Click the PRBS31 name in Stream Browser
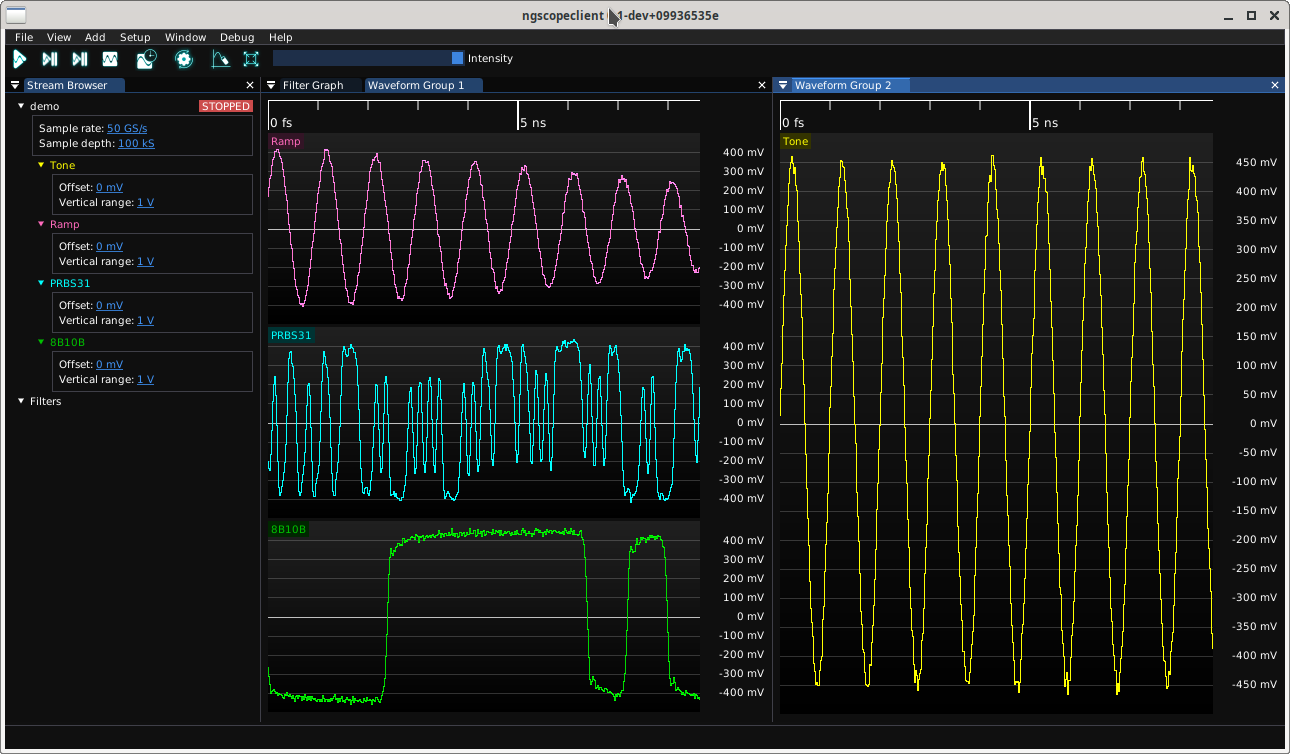This screenshot has height=754, width=1290. point(70,283)
